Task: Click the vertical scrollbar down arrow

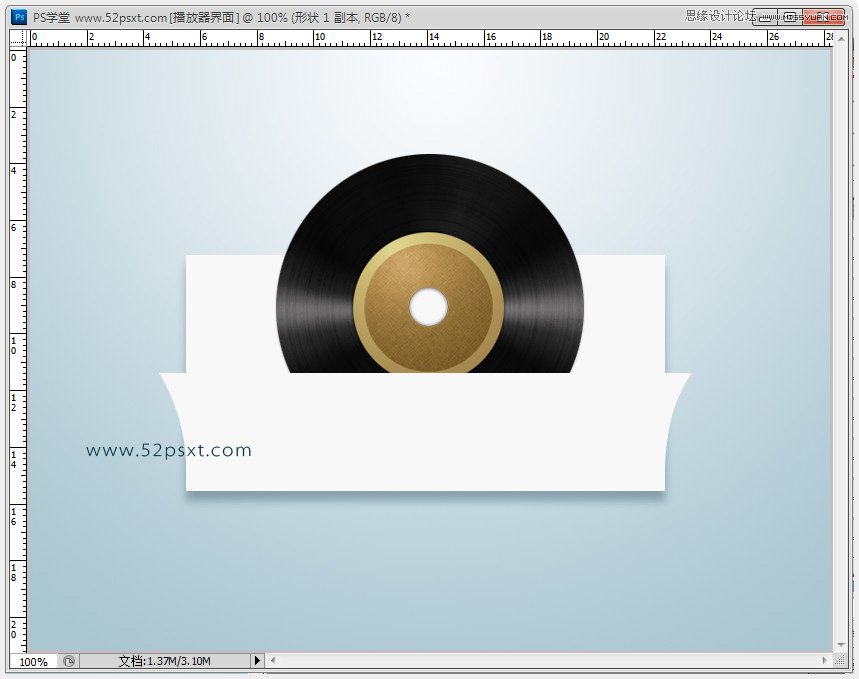Action: coord(841,644)
